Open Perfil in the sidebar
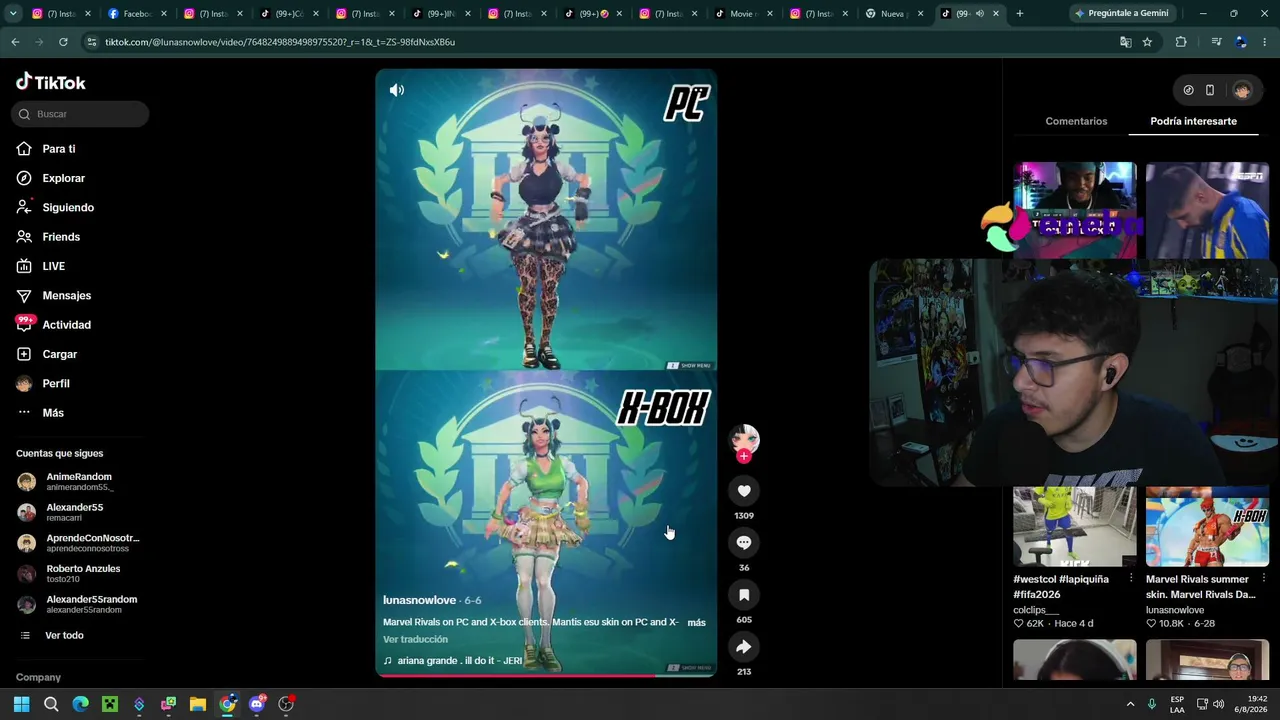Screen dimensions: 1280x720 coord(55,384)
